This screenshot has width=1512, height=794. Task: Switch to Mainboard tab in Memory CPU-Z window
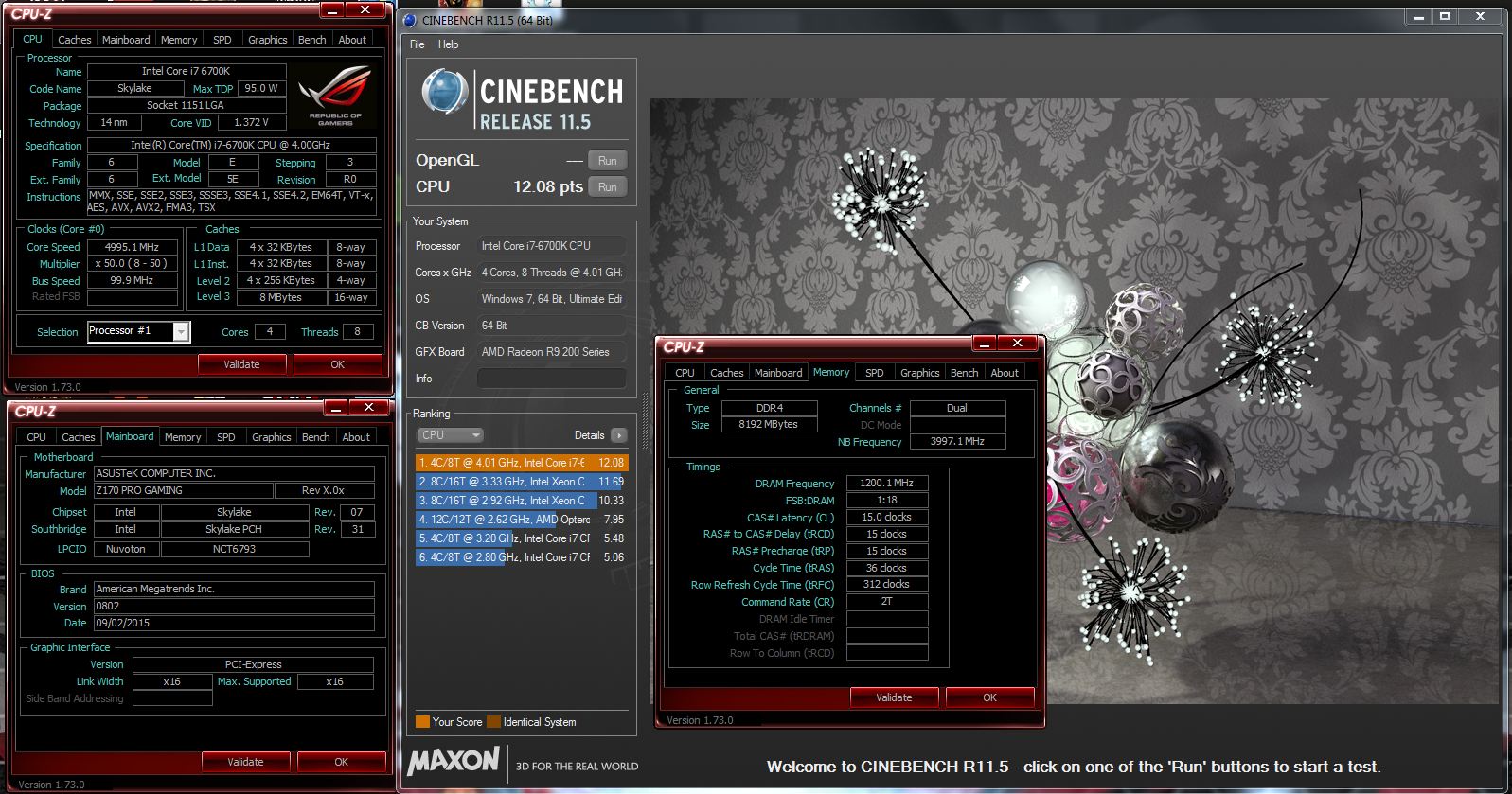tap(777, 373)
